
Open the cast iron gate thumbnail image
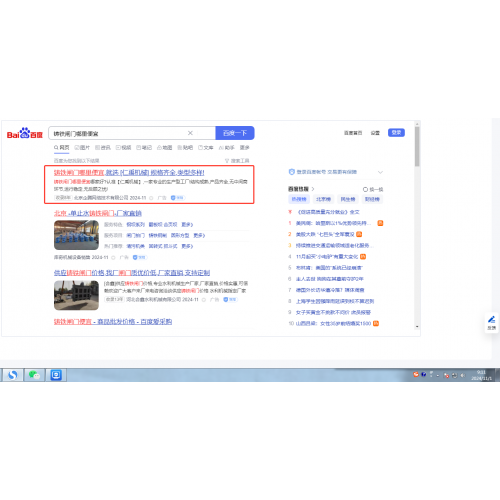coord(76,295)
